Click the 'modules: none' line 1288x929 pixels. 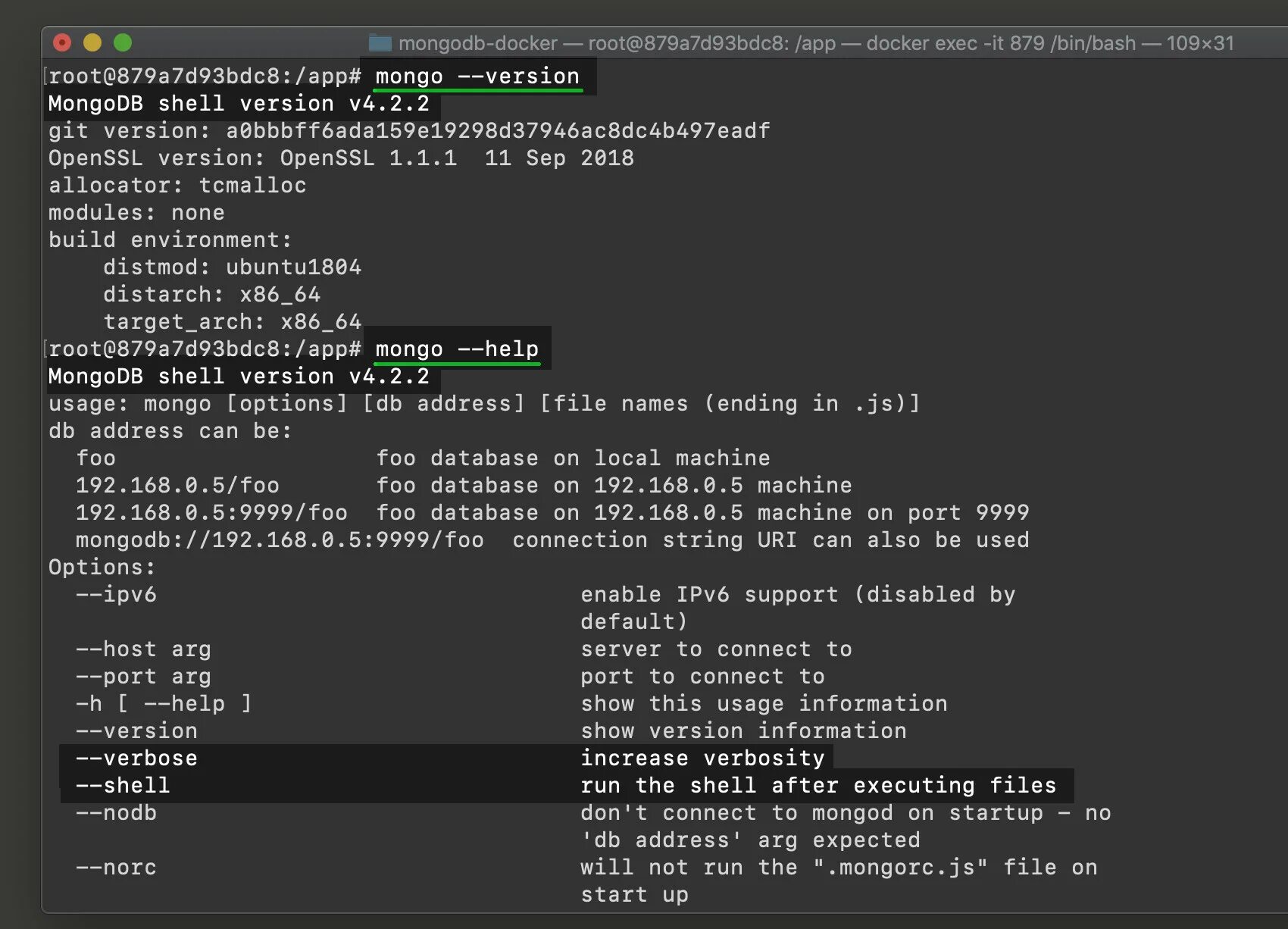(136, 213)
